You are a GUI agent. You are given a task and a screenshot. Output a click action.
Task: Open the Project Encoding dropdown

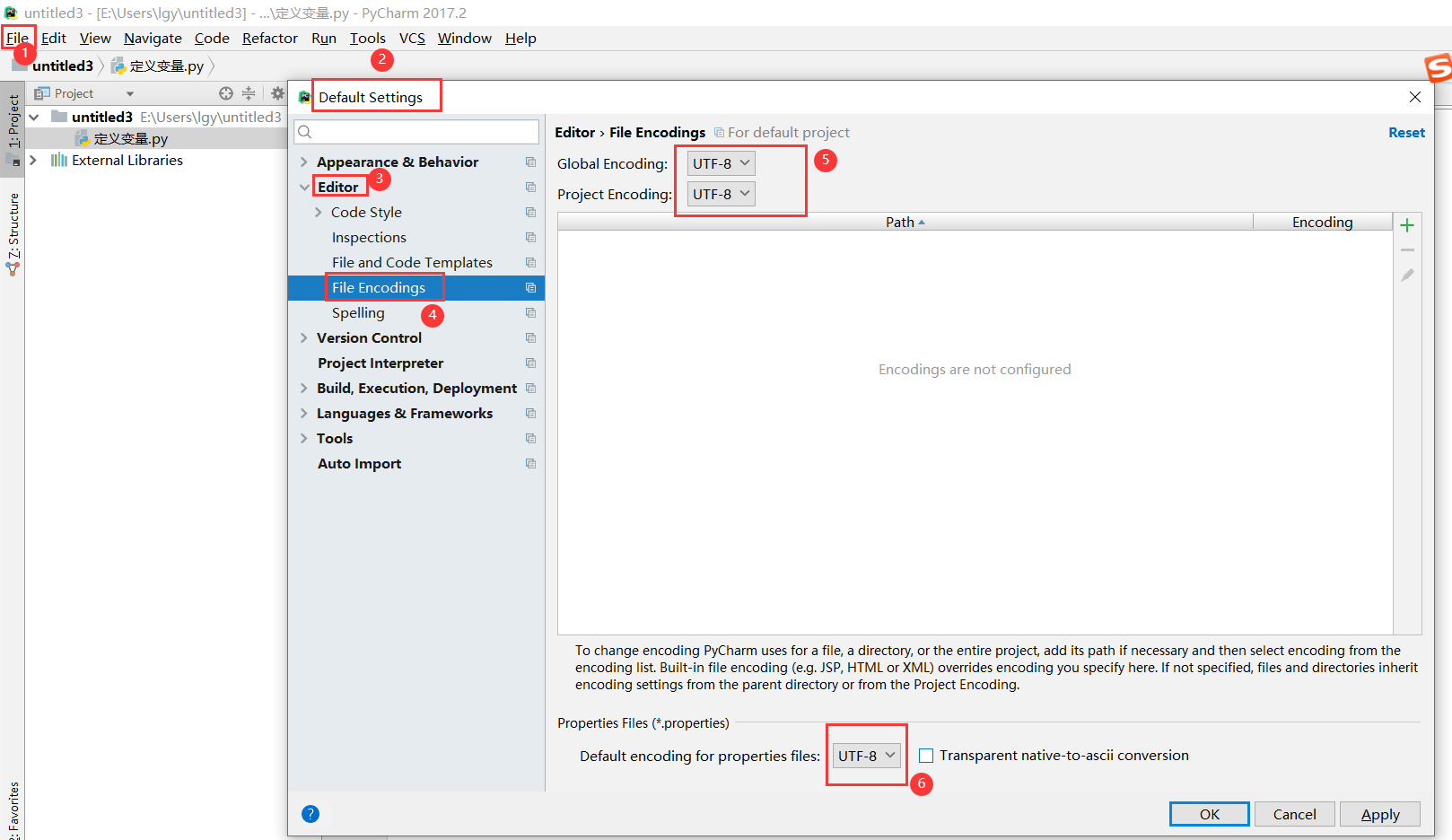click(x=721, y=194)
